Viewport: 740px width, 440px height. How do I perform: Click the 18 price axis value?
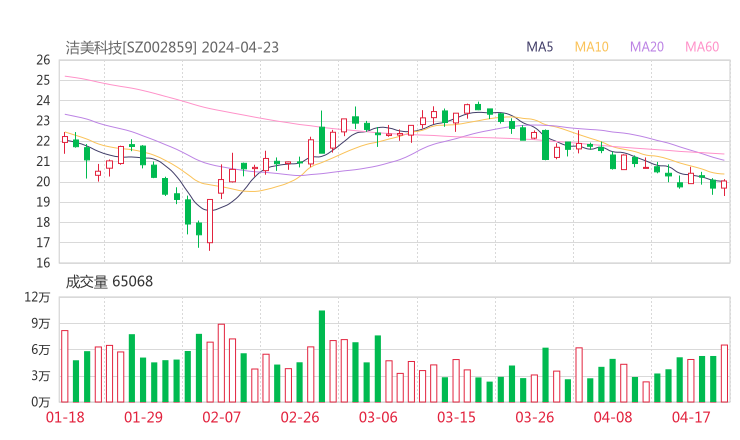click(43, 222)
